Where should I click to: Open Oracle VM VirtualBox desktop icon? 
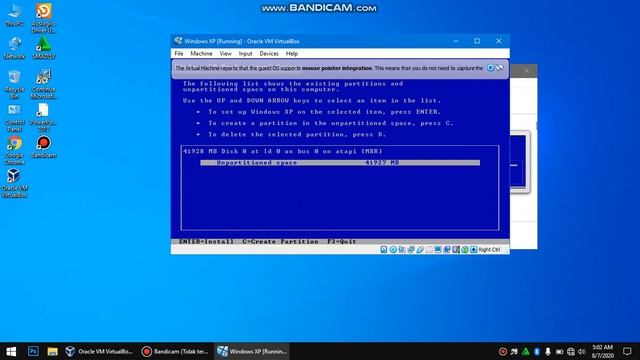(x=14, y=183)
